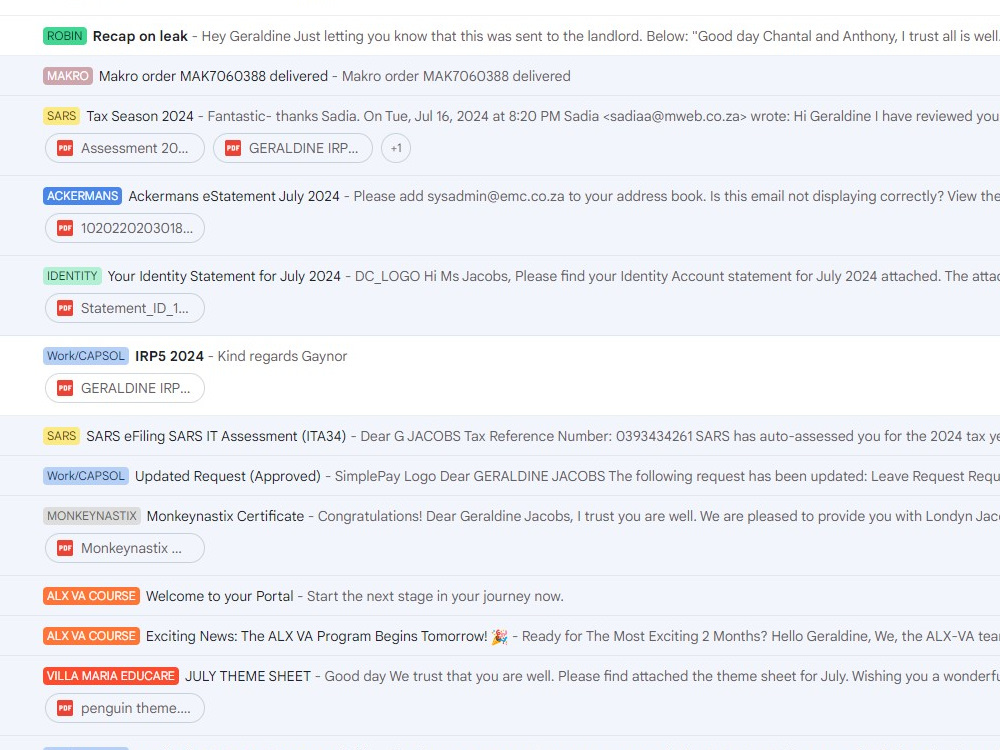The image size is (1000, 750).
Task: Open the IRP5 2024 email
Action: pyautogui.click(x=170, y=356)
